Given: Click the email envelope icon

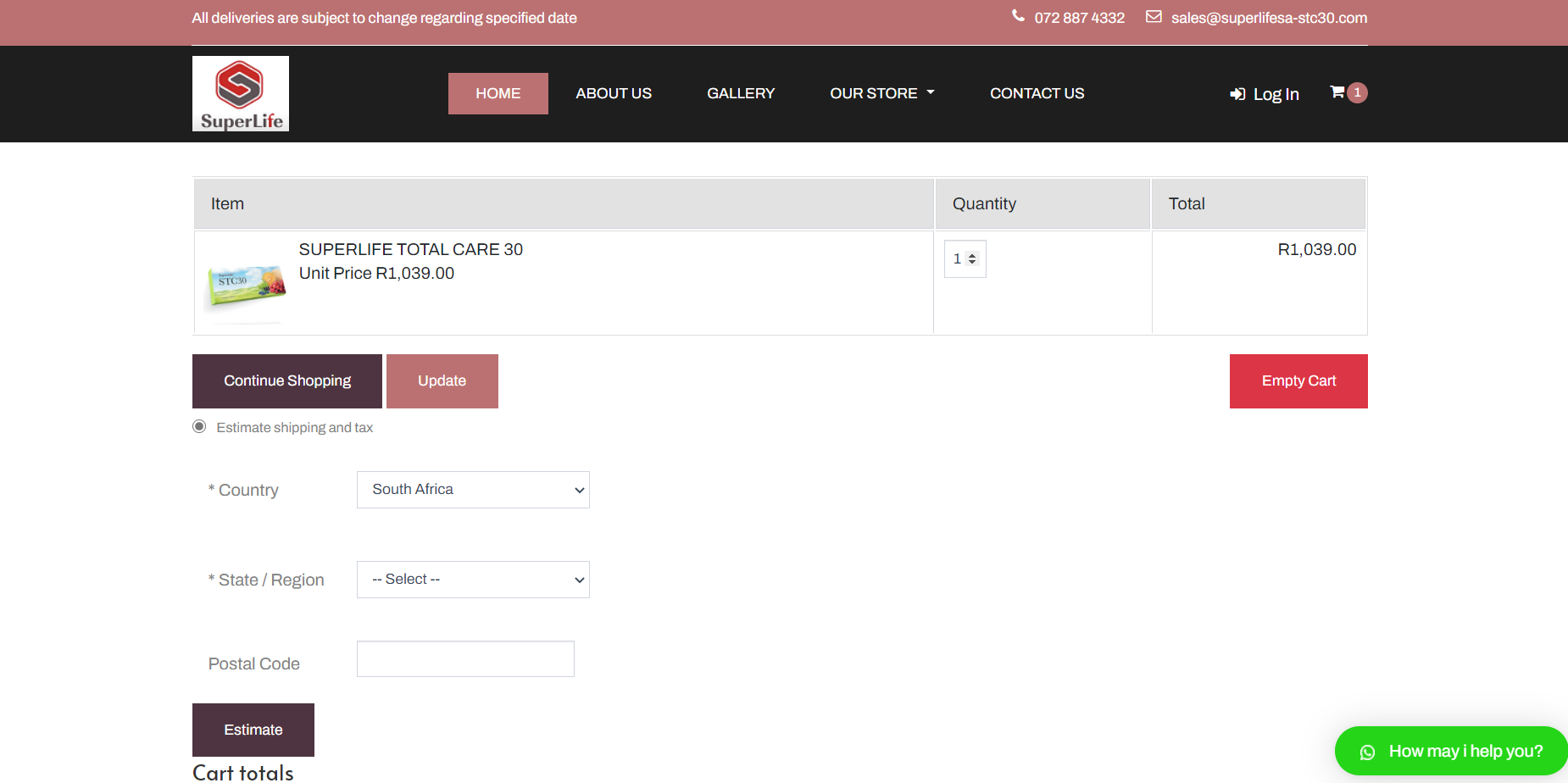Looking at the screenshot, I should pos(1154,17).
